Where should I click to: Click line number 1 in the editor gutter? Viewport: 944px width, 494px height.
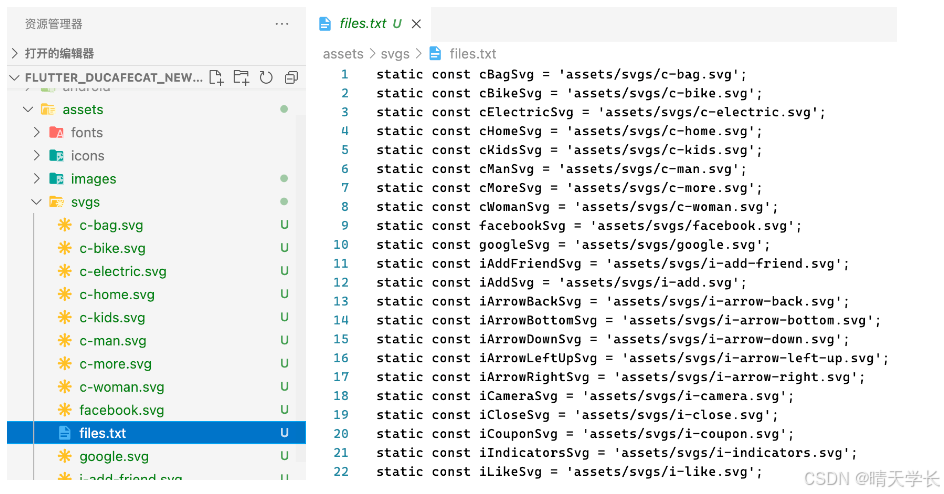coord(345,75)
